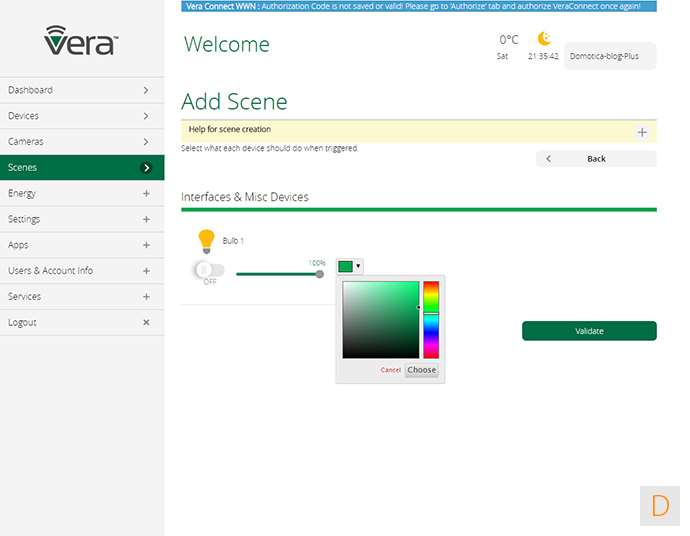The height and width of the screenshot is (536, 690).
Task: Click the Back button
Action: coord(596,159)
